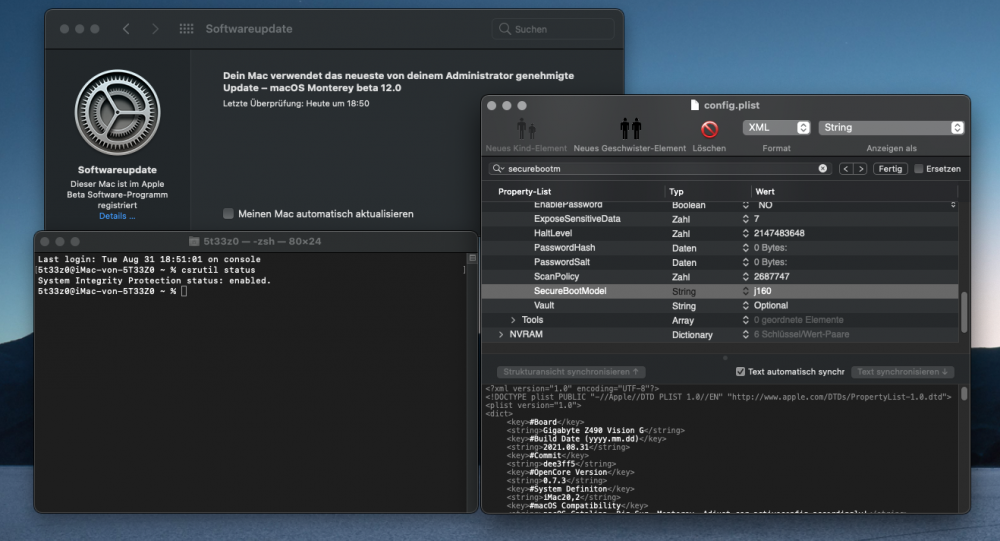Open the String Anzeigen als dropdown
Image resolution: width=1000 pixels, height=541 pixels.
[x=891, y=128]
